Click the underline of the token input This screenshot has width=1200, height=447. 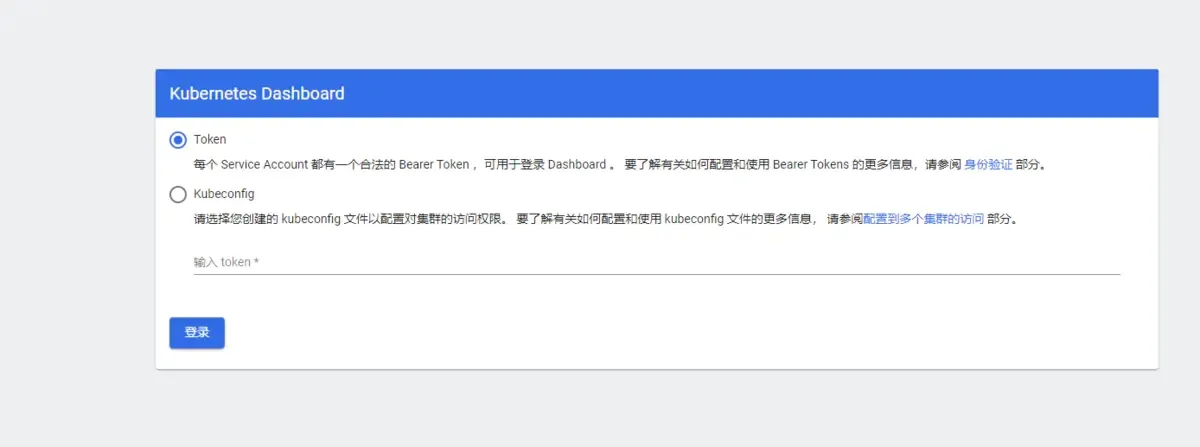coord(656,273)
